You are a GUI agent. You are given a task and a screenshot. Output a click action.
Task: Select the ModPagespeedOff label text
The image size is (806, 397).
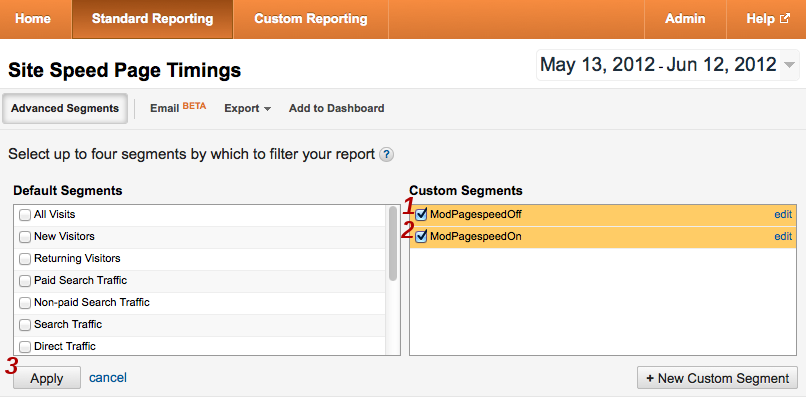pyautogui.click(x=476, y=214)
